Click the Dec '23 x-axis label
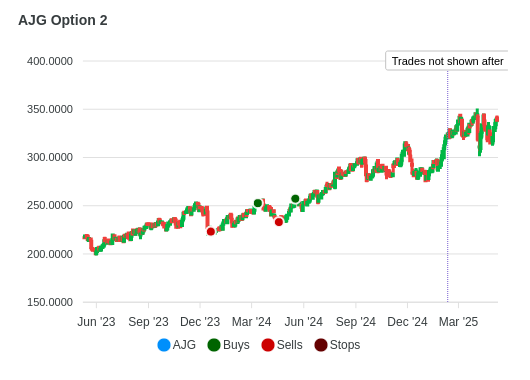The height and width of the screenshot is (380, 530). [x=200, y=322]
